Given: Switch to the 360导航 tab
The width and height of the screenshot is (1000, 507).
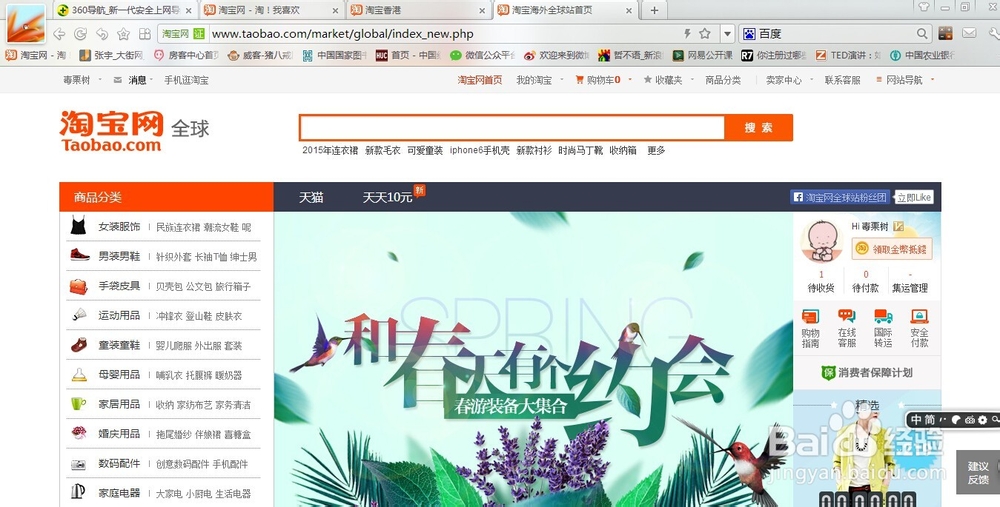Looking at the screenshot, I should click(125, 10).
